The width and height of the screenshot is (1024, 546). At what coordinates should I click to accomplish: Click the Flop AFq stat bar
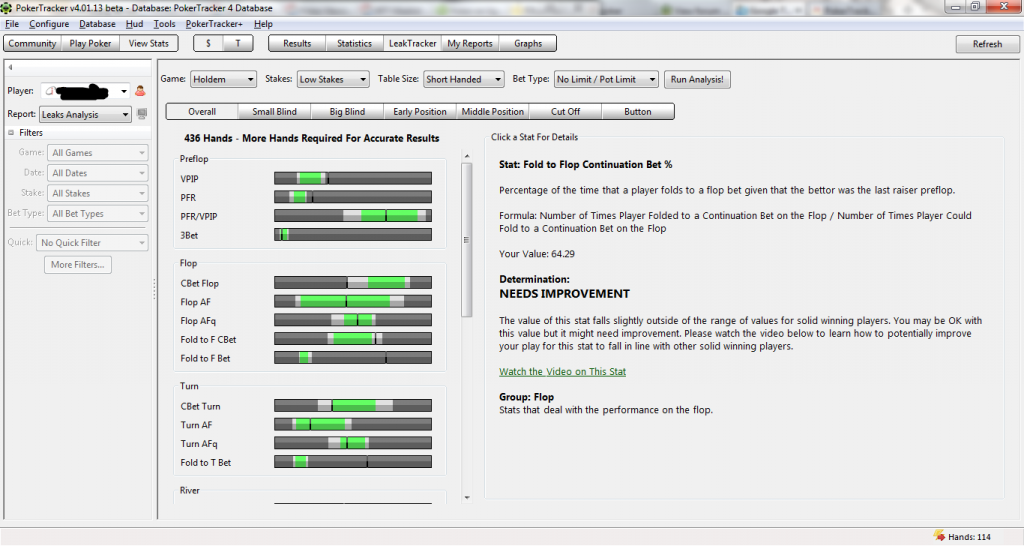click(x=353, y=320)
